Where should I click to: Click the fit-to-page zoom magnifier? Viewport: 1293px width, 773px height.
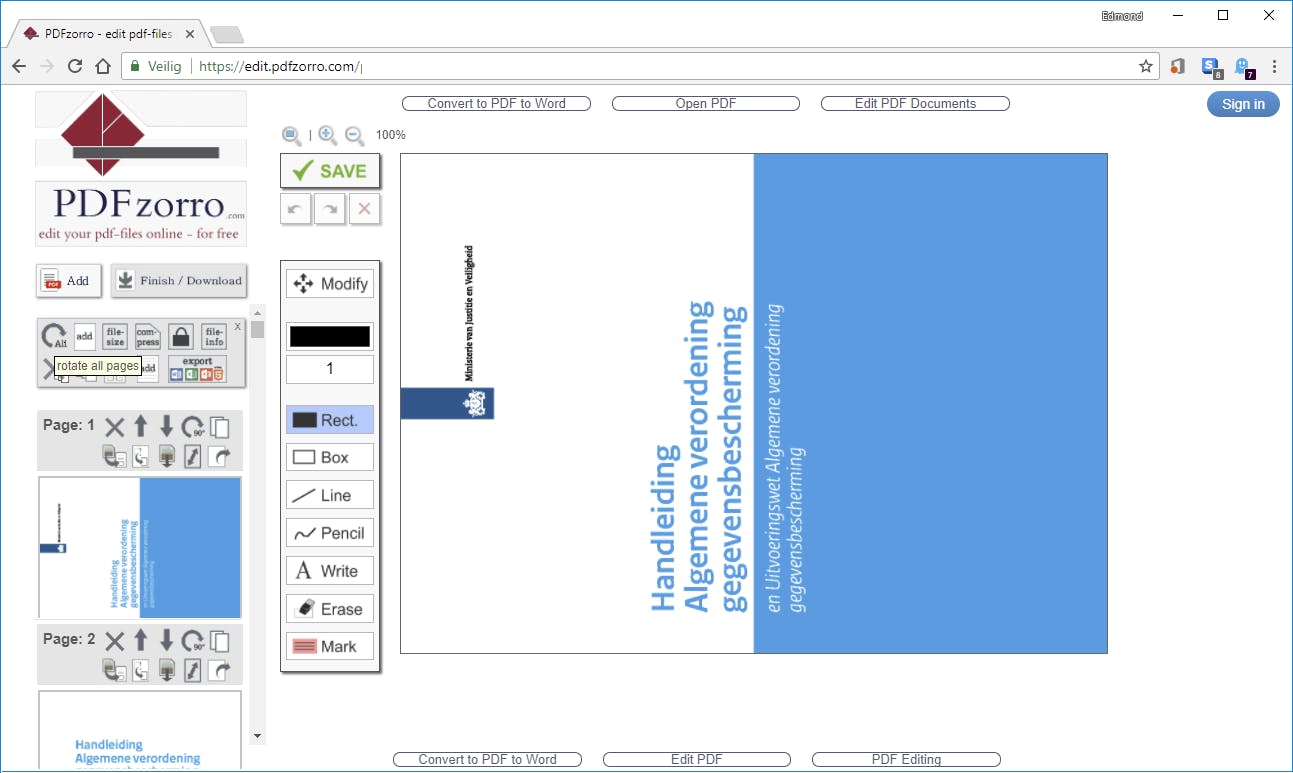click(291, 135)
